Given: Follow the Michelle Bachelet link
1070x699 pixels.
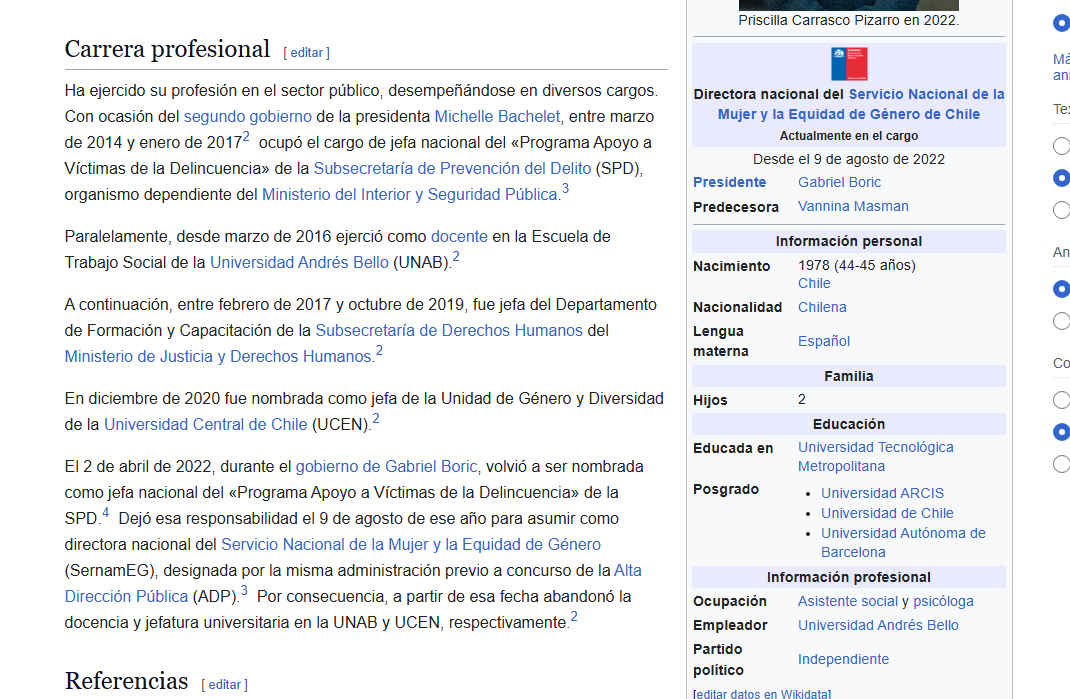Looking at the screenshot, I should point(497,117).
